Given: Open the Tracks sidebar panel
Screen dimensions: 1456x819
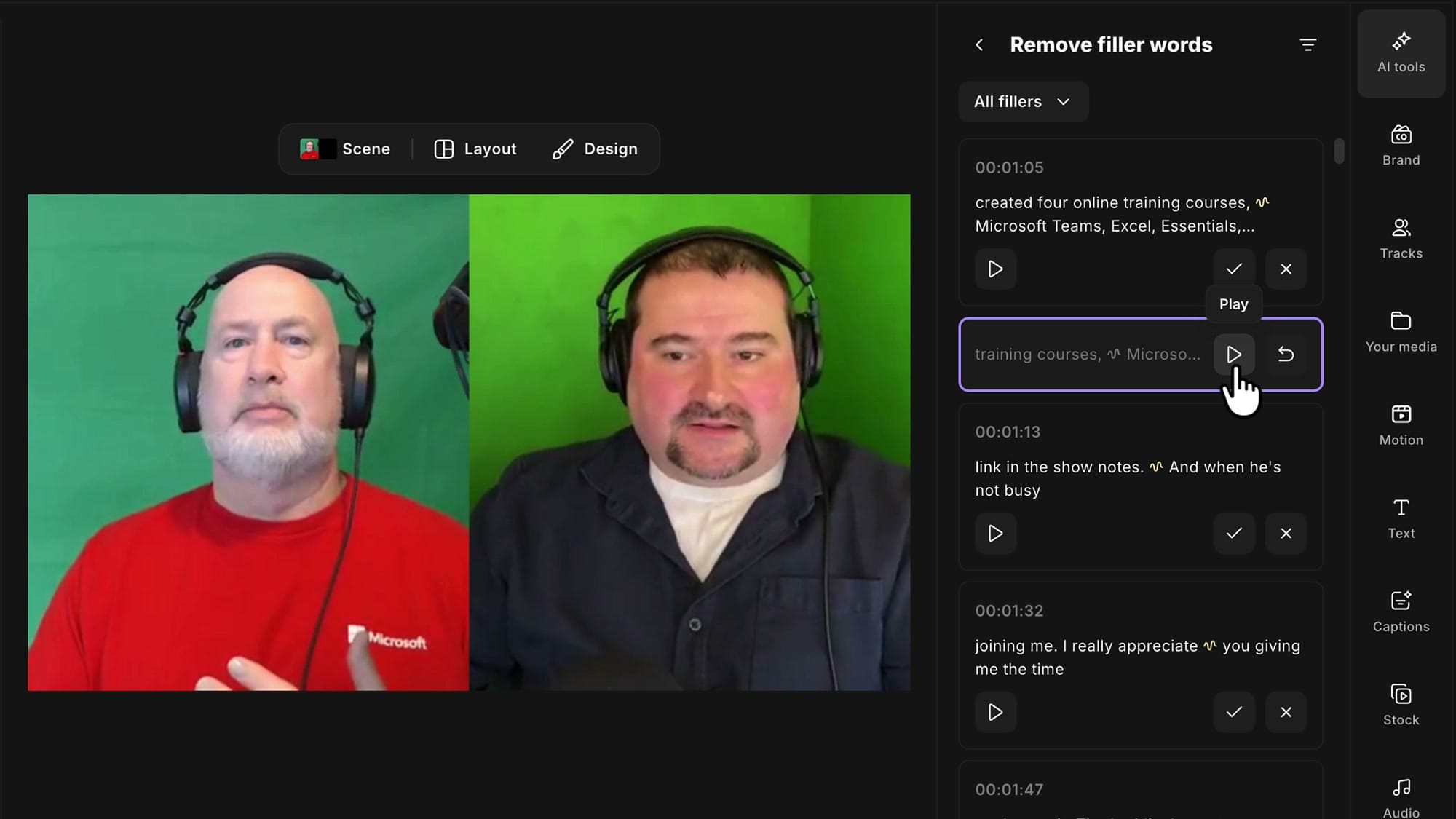Looking at the screenshot, I should pos(1401,239).
